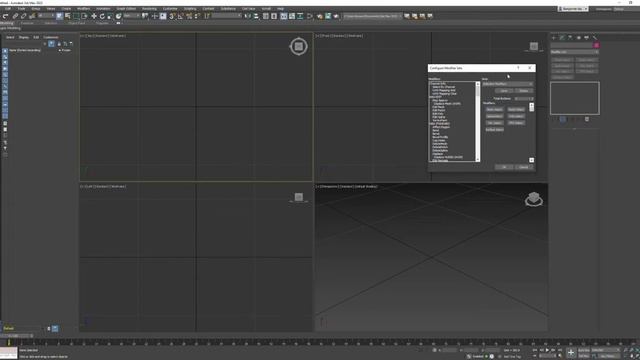
Task: Switch to the Object Paint ribbon tab
Action: pyautogui.click(x=77, y=23)
